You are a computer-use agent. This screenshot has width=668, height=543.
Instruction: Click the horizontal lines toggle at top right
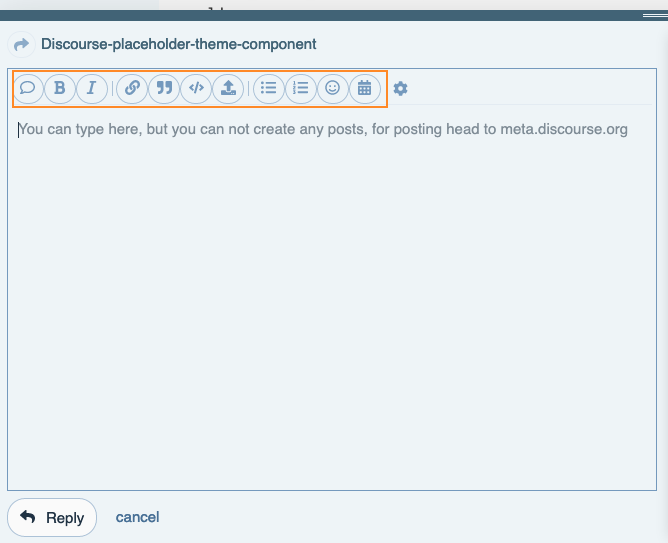click(654, 16)
